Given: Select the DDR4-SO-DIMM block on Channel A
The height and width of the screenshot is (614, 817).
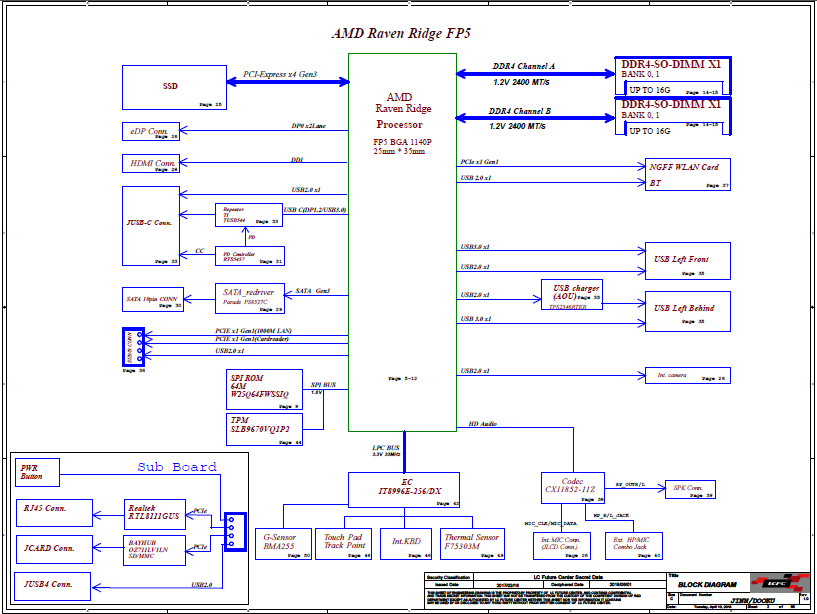Looking at the screenshot, I should [673, 76].
